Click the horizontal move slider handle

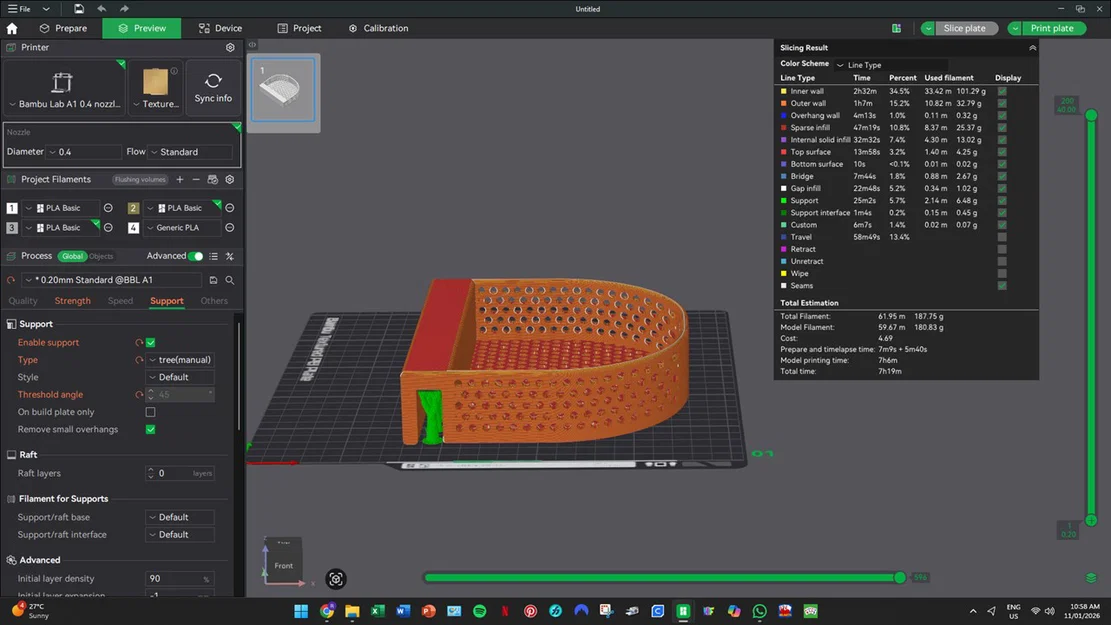tap(900, 578)
